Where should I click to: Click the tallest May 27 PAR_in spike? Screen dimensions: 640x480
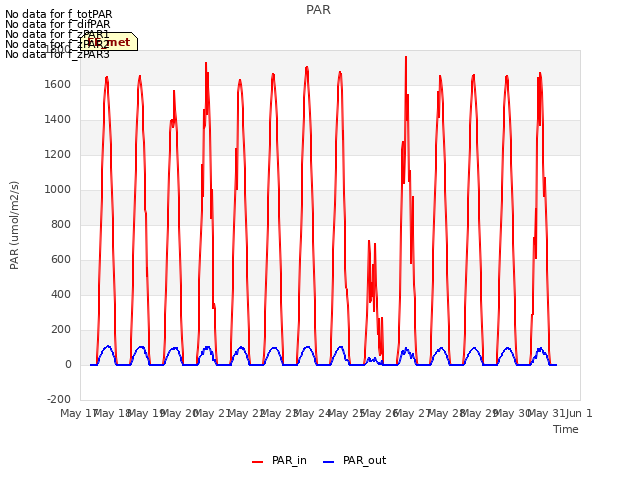coord(406,58)
